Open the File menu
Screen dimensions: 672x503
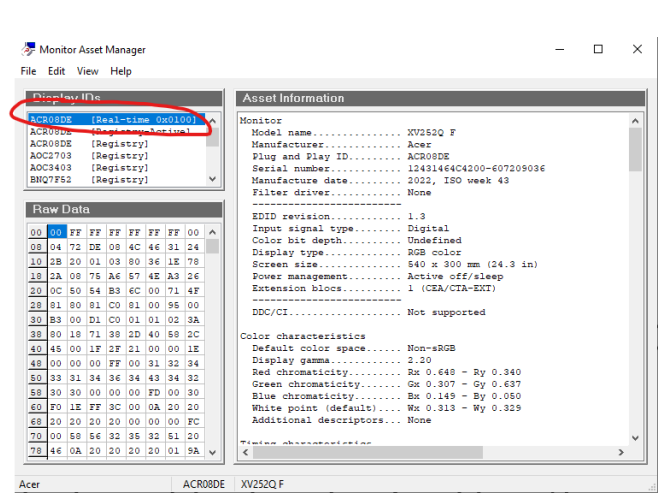(x=28, y=71)
